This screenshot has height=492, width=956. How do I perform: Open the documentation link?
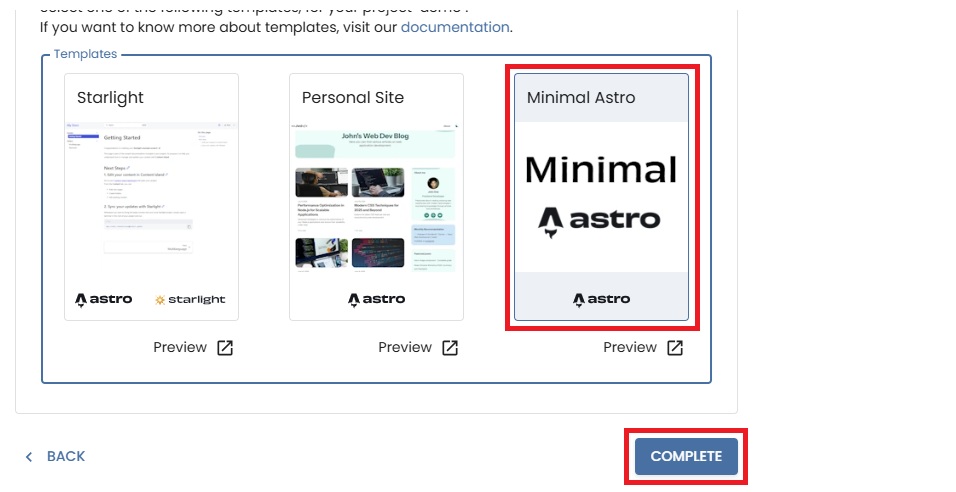(455, 27)
